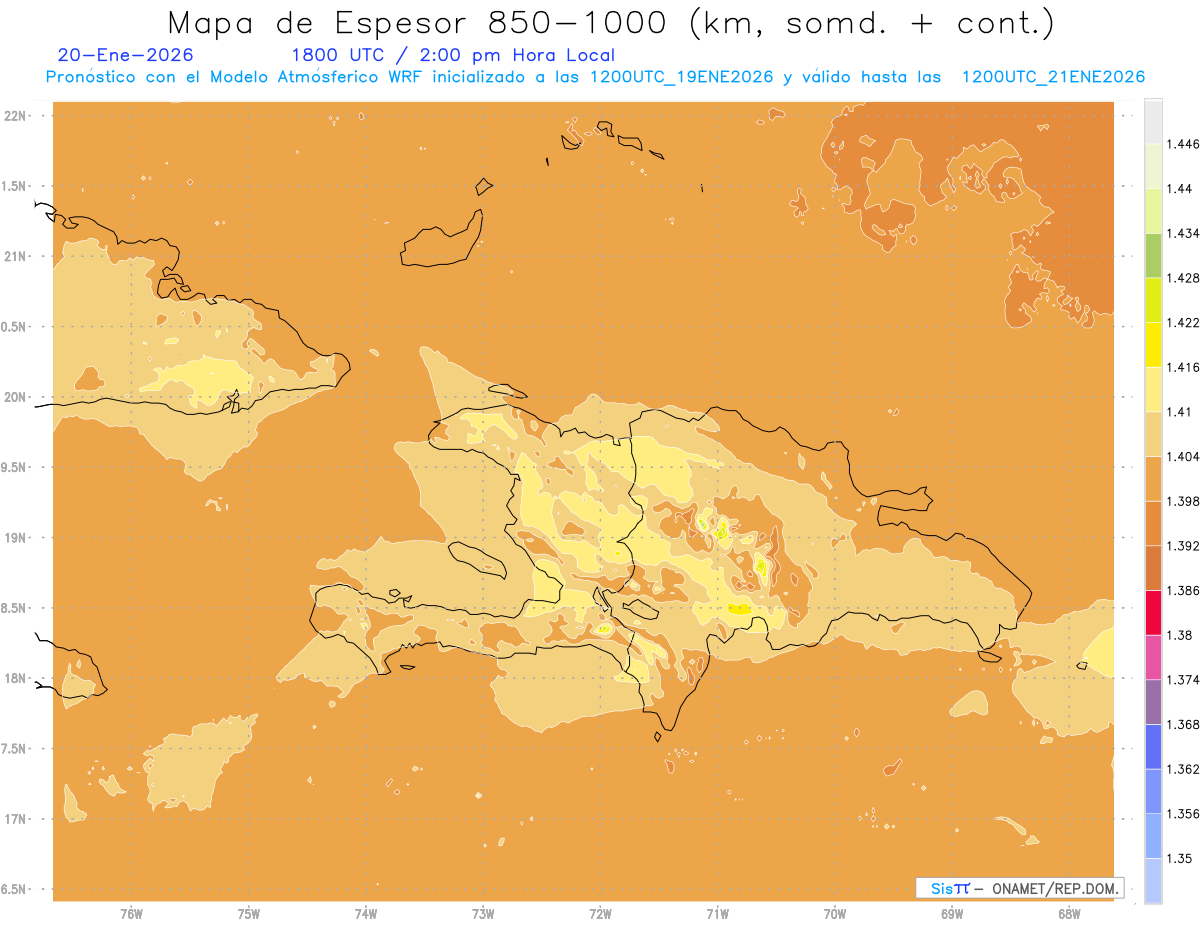Click the '6.5N' latitude label
The image size is (1200, 927).
[x=13, y=889]
